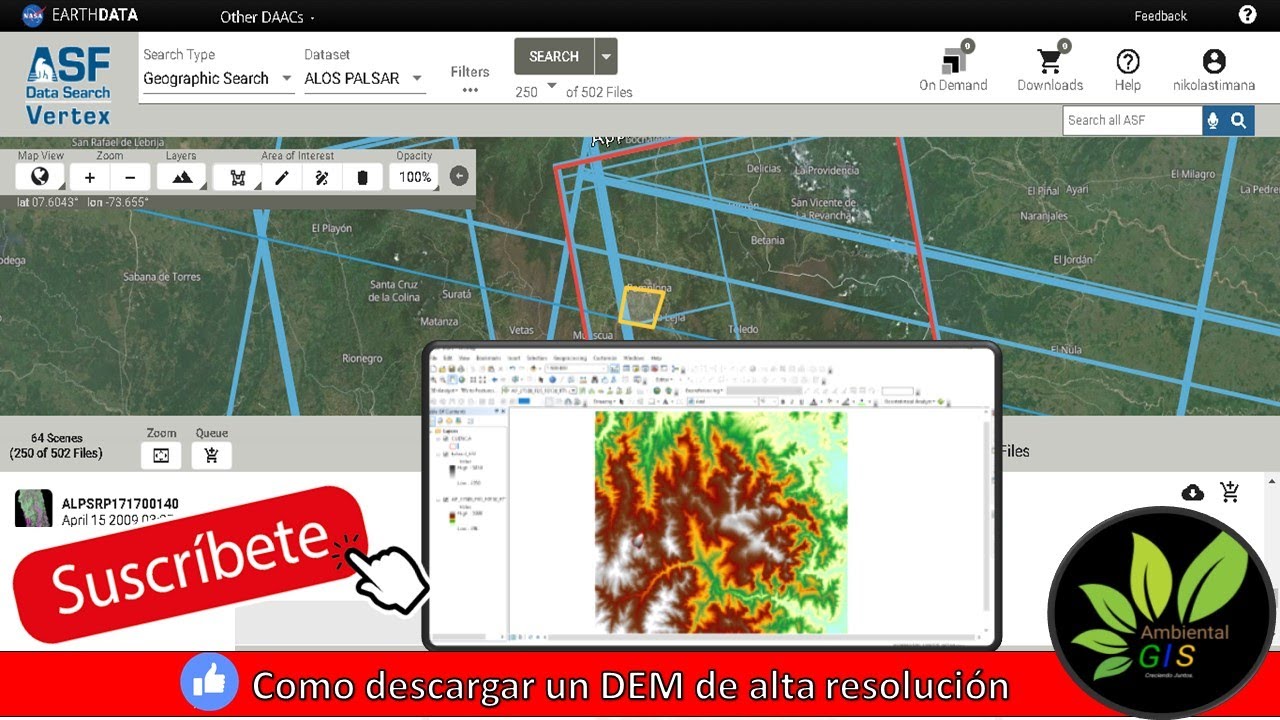Expand the Other DAACs menu
1280x720 pixels.
tap(267, 17)
